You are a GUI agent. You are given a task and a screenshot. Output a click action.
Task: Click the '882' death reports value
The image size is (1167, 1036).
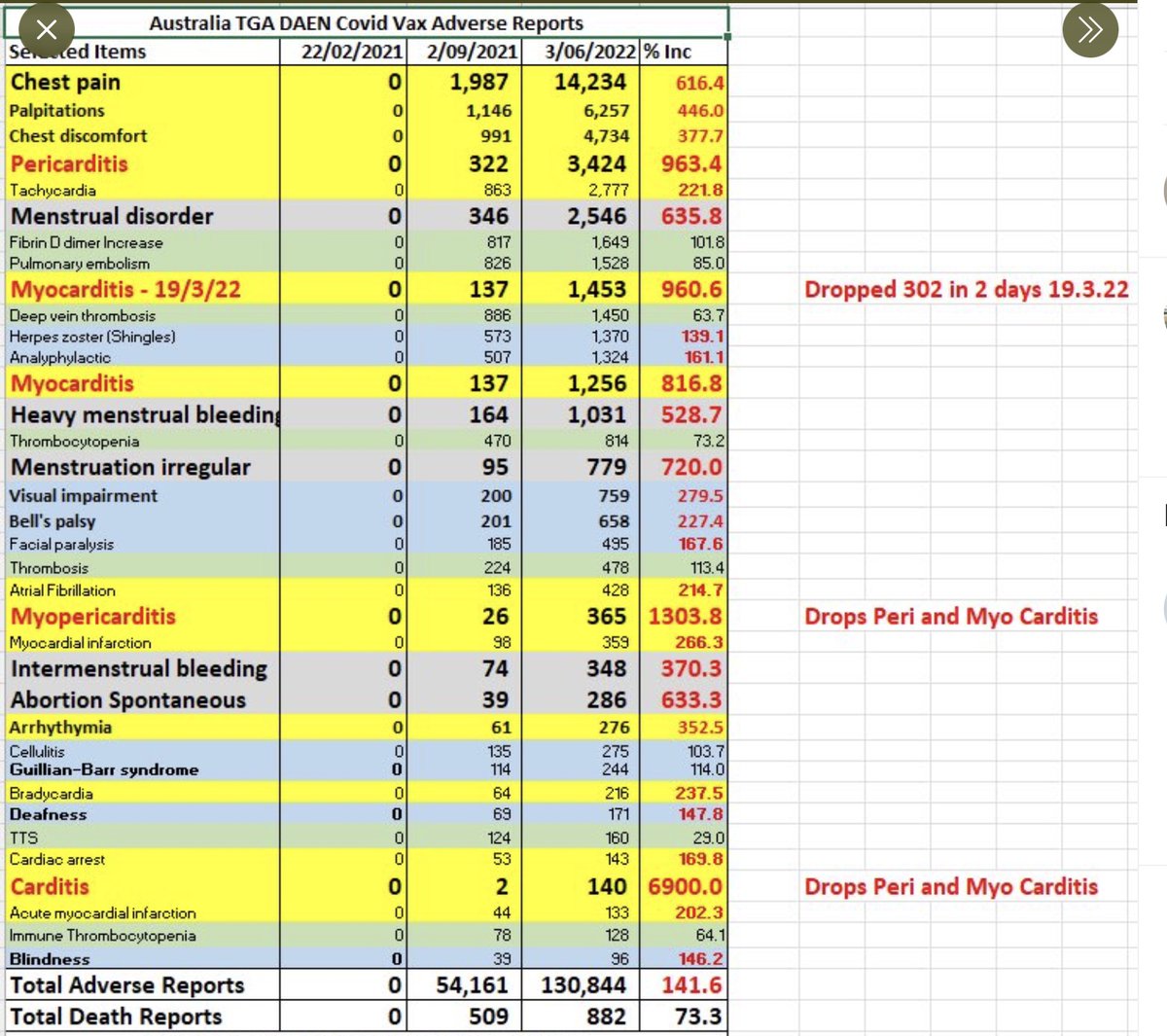607,1017
